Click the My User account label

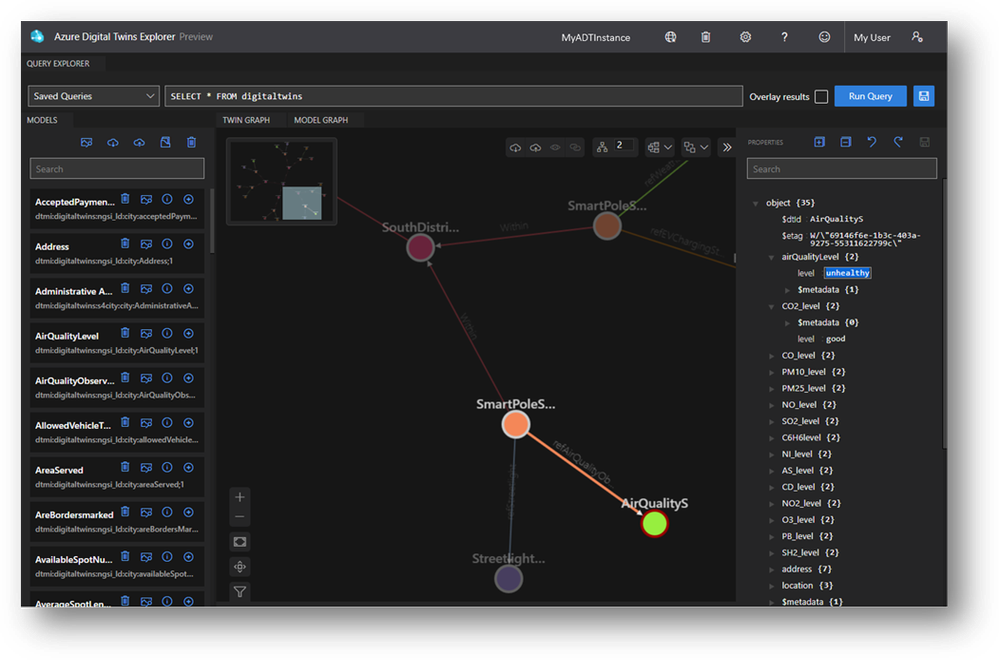click(871, 38)
